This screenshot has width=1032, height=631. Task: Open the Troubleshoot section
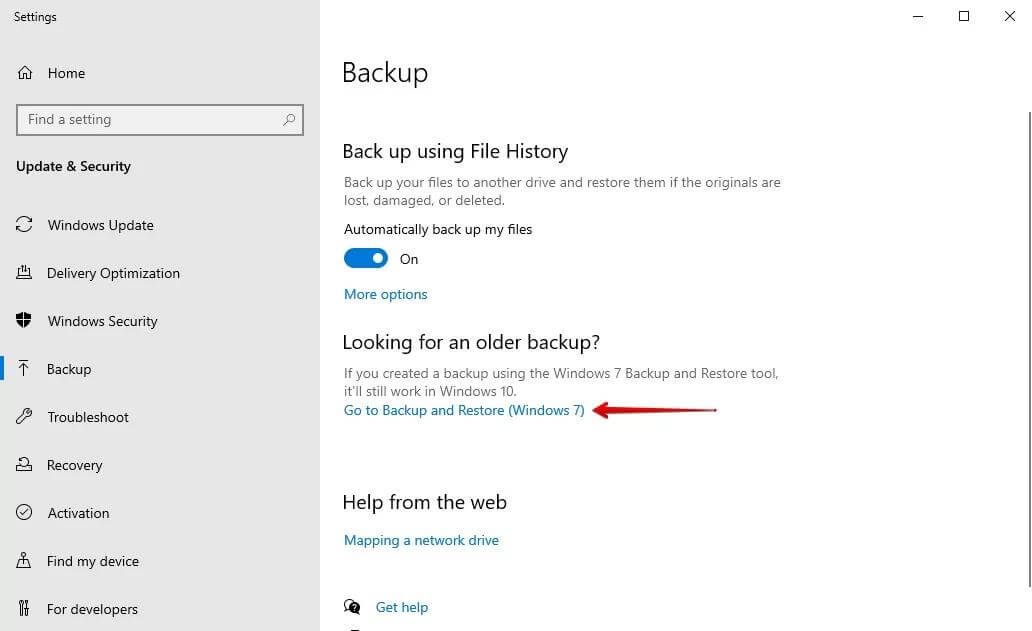88,417
